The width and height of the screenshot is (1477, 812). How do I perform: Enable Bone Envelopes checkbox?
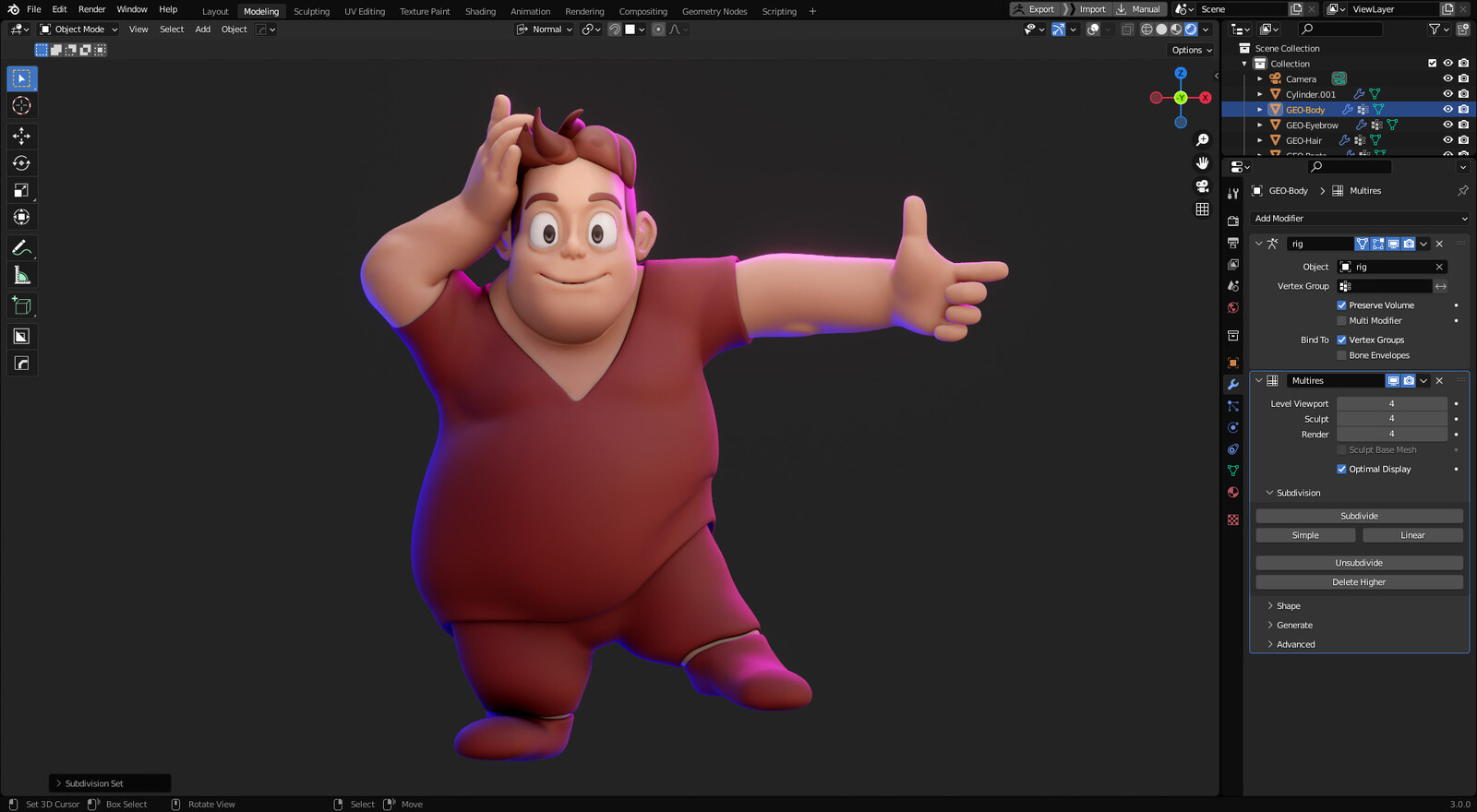(x=1341, y=355)
